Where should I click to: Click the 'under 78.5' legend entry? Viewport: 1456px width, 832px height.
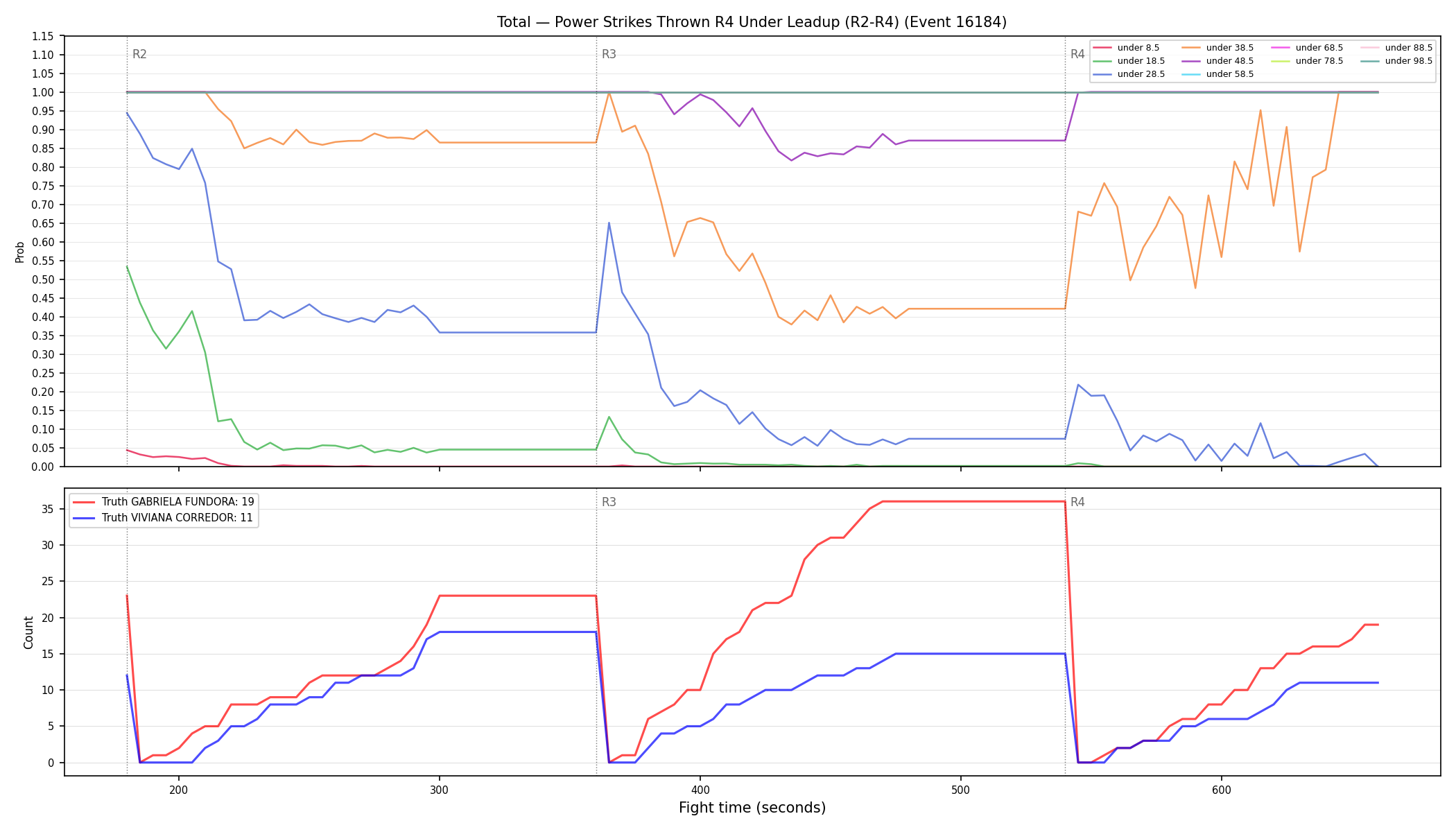pos(1307,61)
